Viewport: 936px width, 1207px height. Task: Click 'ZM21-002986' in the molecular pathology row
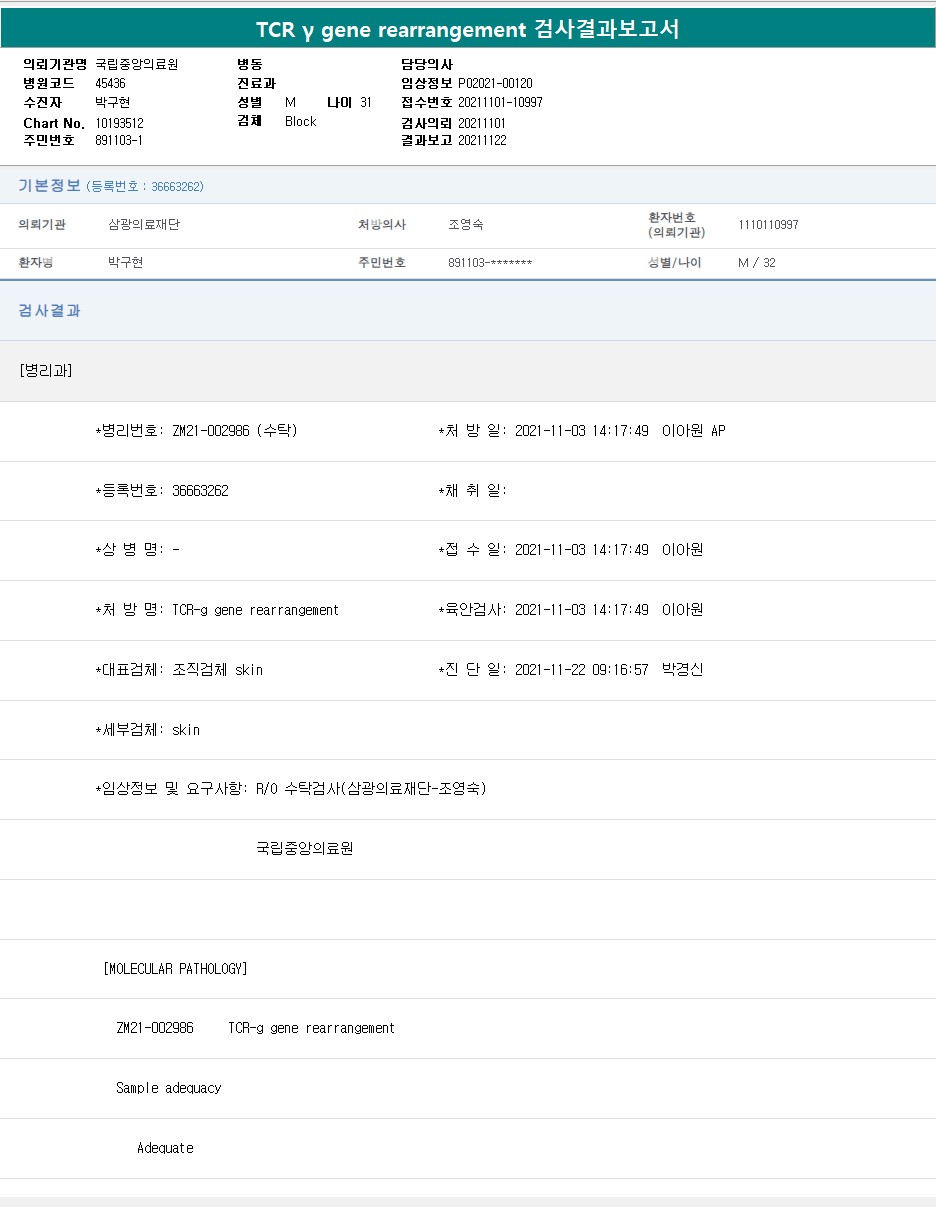pyautogui.click(x=155, y=1028)
